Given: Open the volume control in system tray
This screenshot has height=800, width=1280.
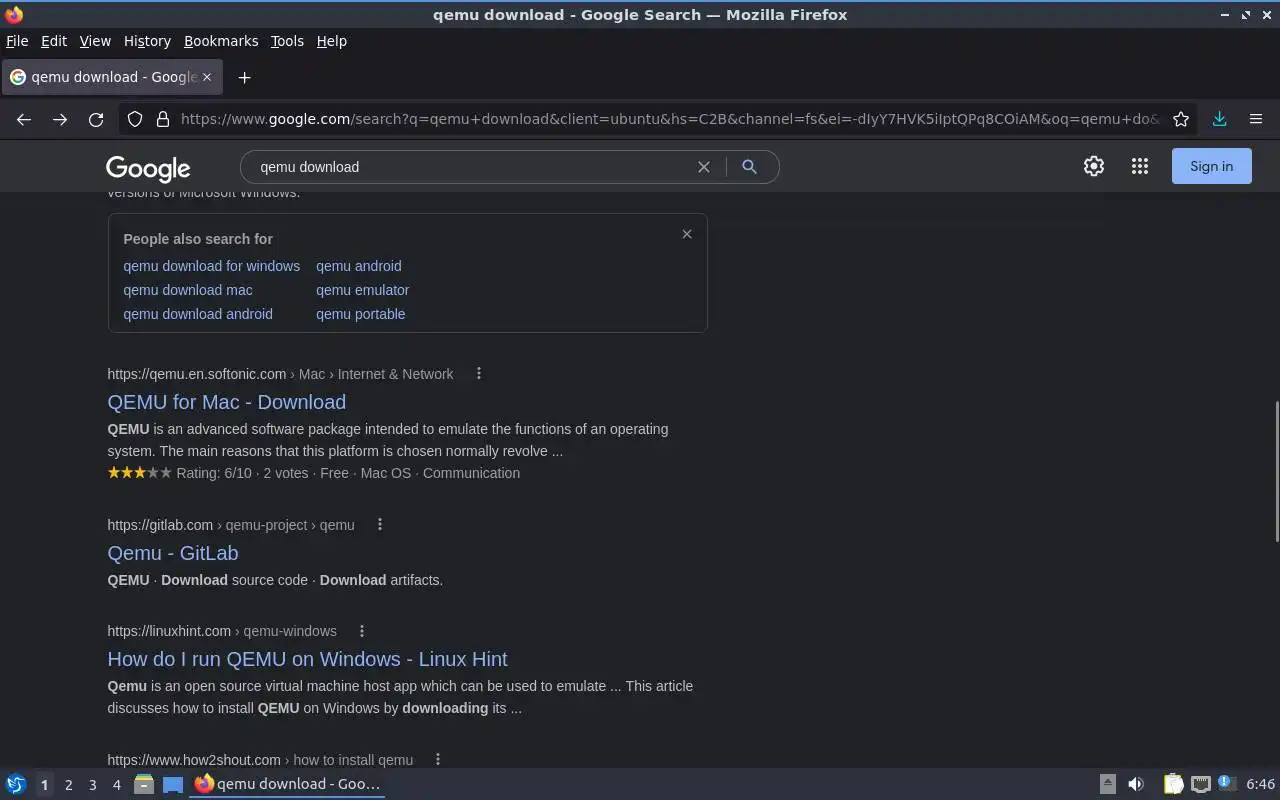Looking at the screenshot, I should coord(1136,784).
